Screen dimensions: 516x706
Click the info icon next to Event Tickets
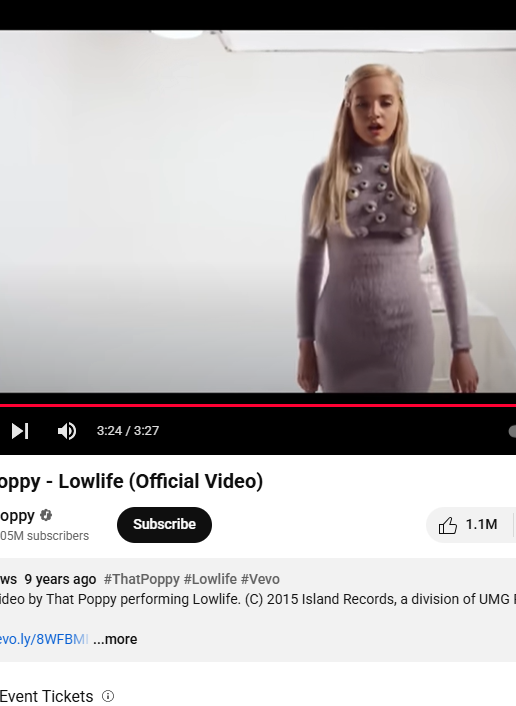click(108, 696)
